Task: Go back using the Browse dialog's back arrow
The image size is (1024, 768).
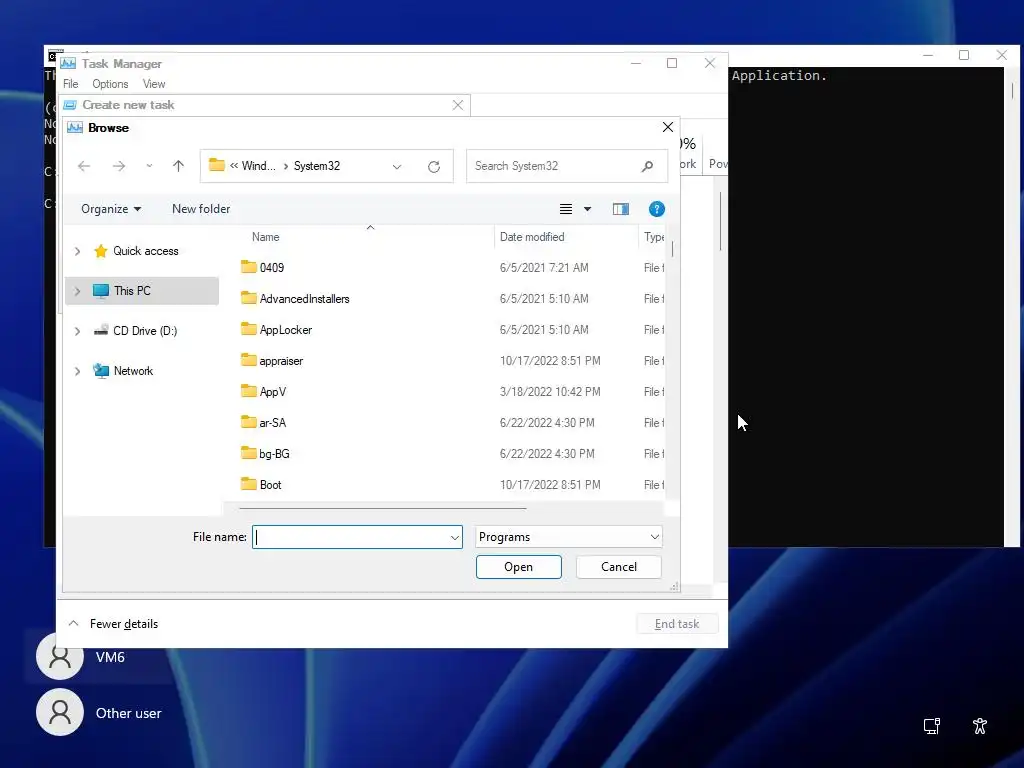Action: (84, 166)
